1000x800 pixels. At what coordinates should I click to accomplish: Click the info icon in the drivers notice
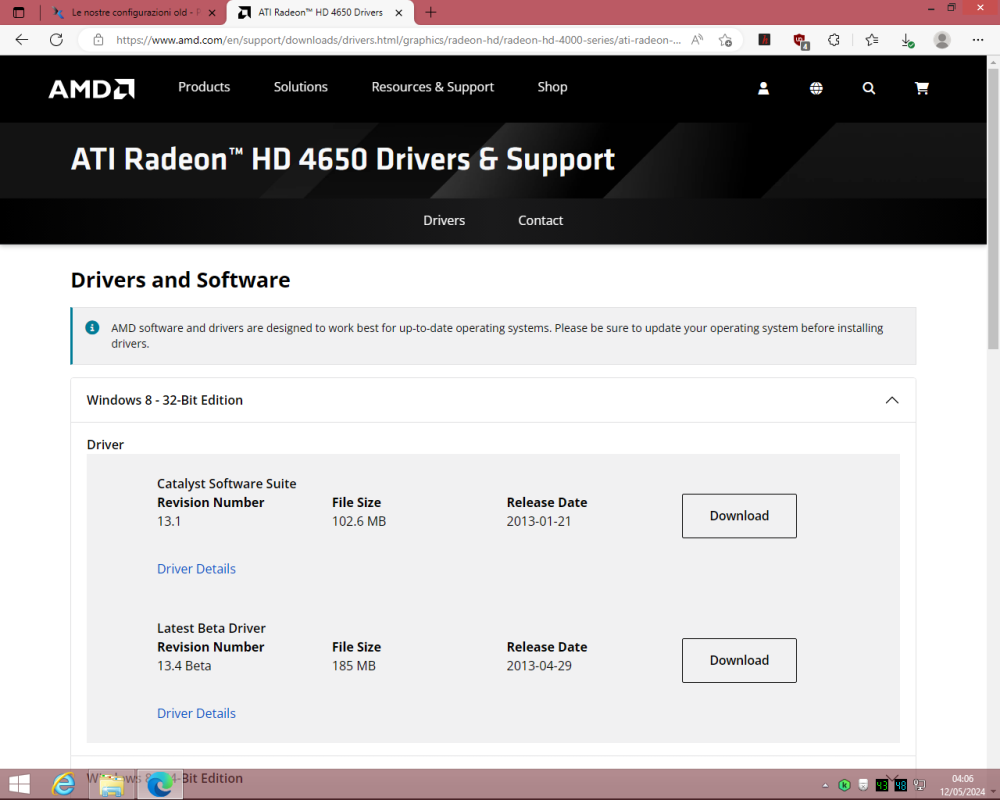91,327
